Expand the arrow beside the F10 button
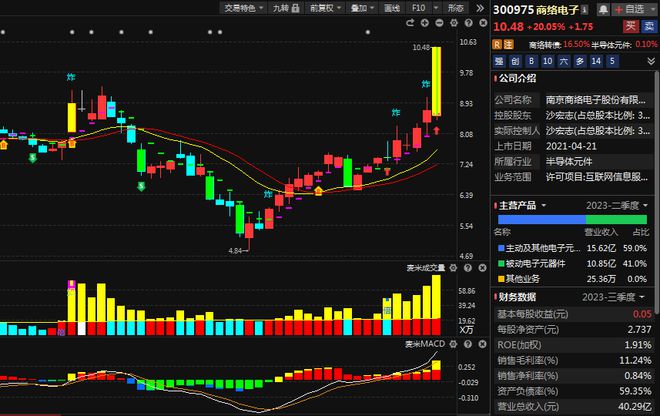 (x=436, y=8)
